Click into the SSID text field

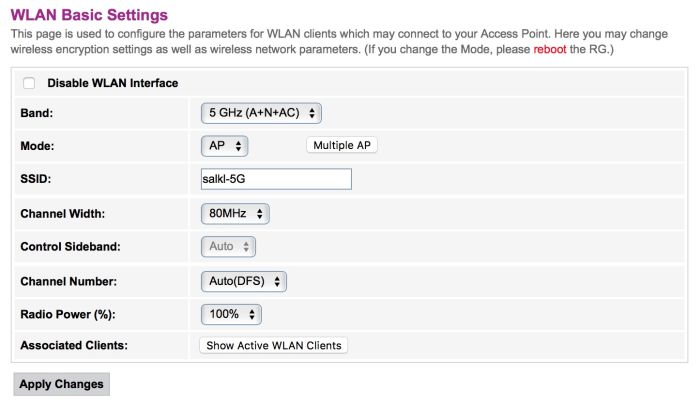click(x=276, y=179)
